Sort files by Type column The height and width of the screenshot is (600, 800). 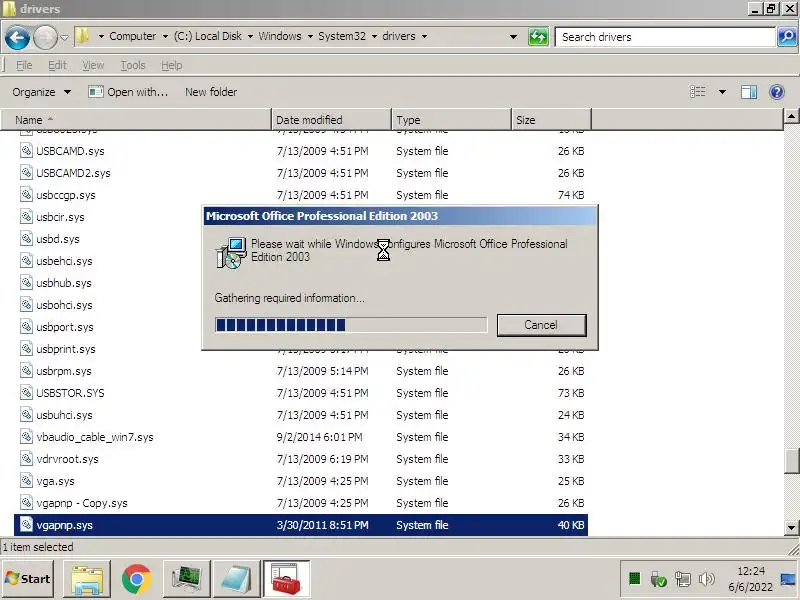(452, 120)
